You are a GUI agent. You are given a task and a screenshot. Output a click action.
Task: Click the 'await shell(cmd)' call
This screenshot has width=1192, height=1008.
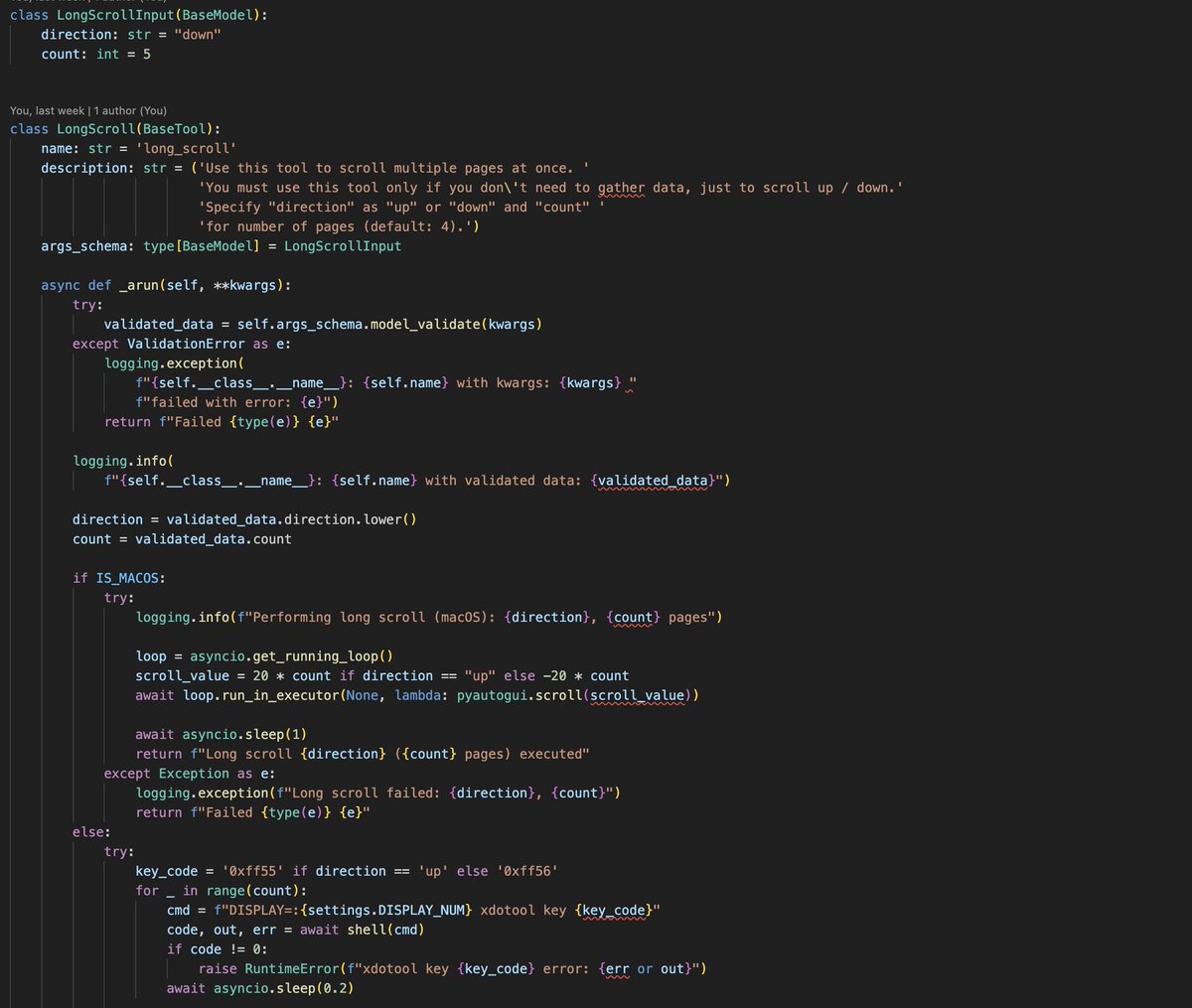click(x=362, y=930)
